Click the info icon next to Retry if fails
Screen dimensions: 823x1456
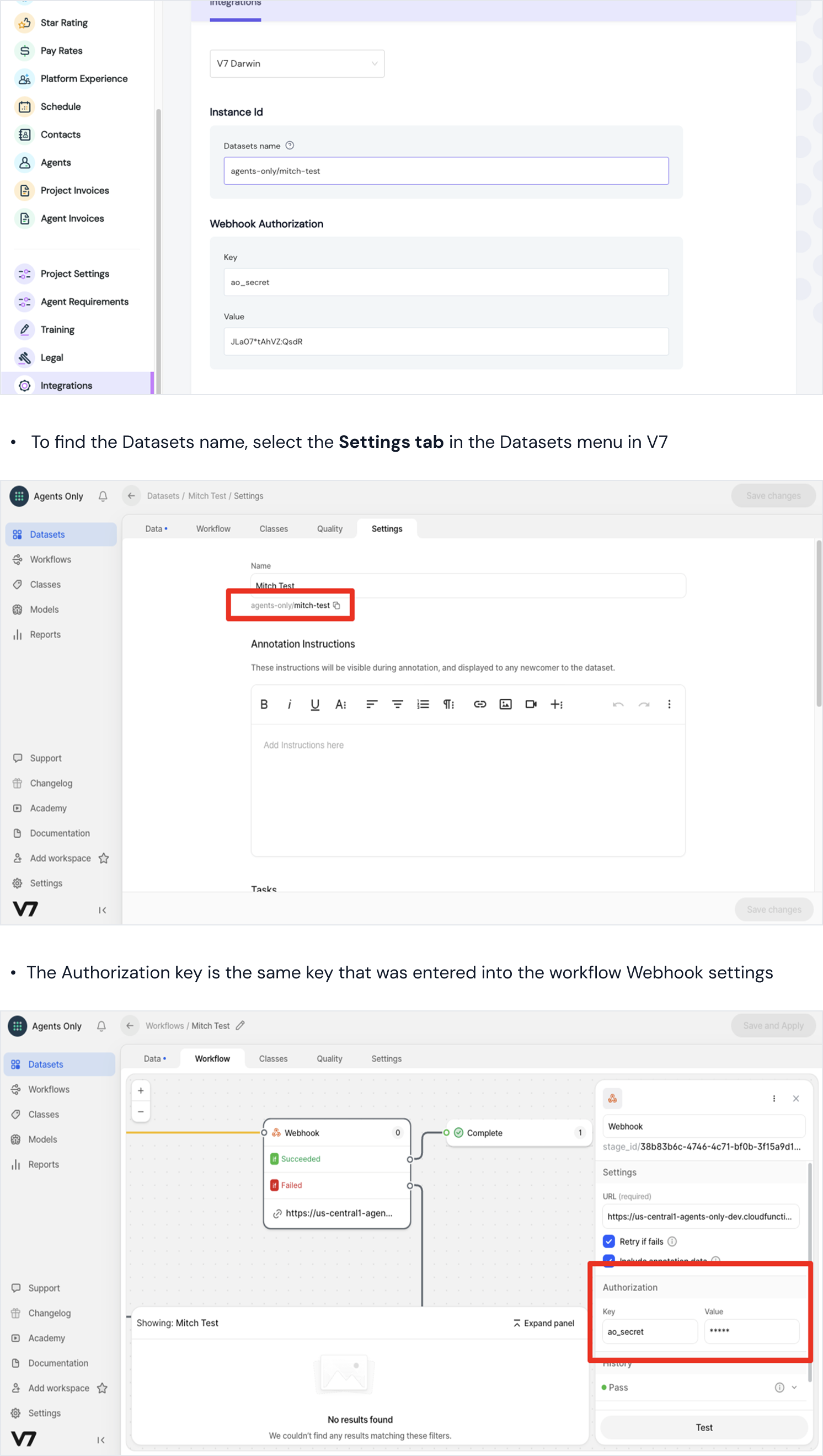click(672, 1241)
